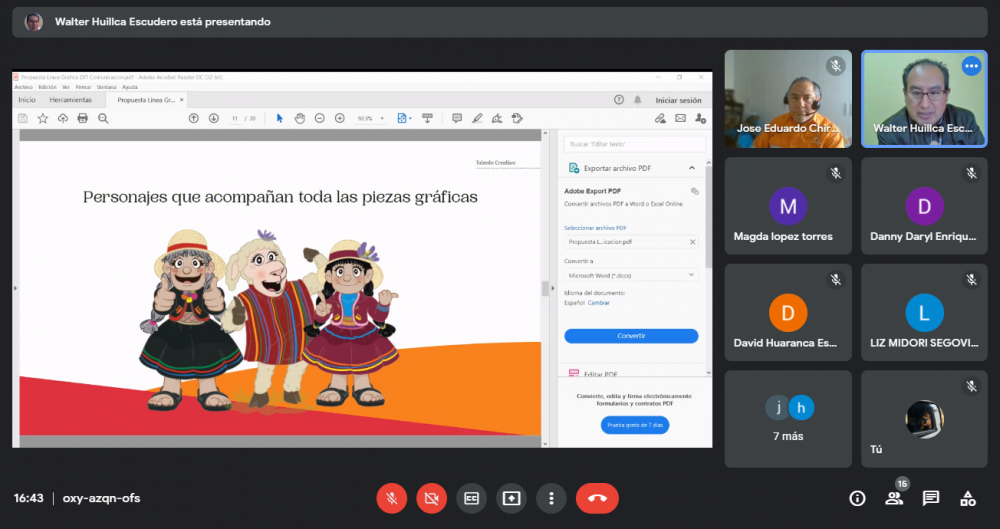Click the blue Convertir button
The image size is (1000, 529).
tap(631, 336)
